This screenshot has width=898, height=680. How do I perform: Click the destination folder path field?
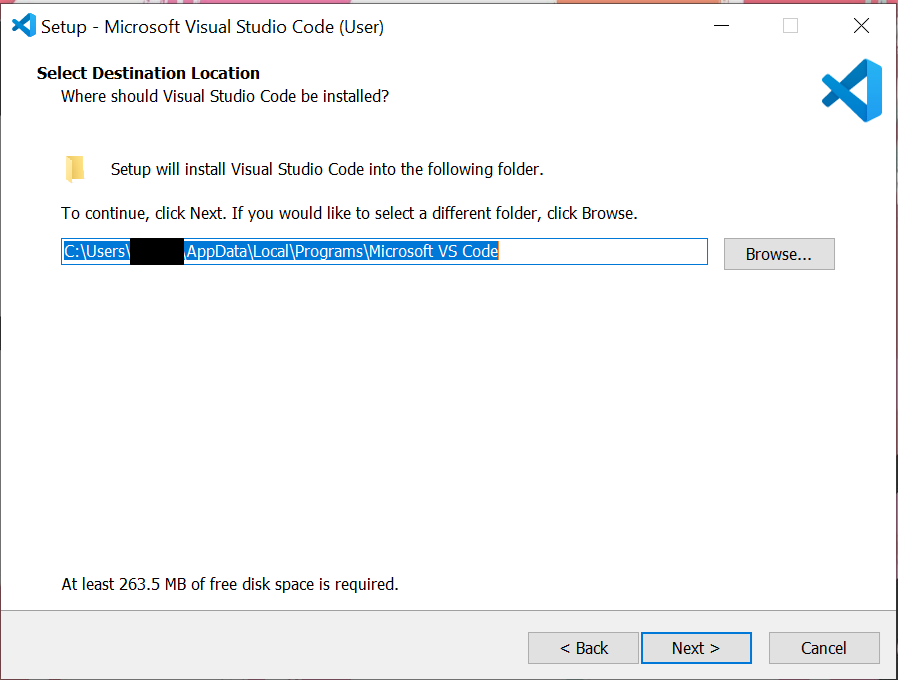pyautogui.click(x=600, y=252)
